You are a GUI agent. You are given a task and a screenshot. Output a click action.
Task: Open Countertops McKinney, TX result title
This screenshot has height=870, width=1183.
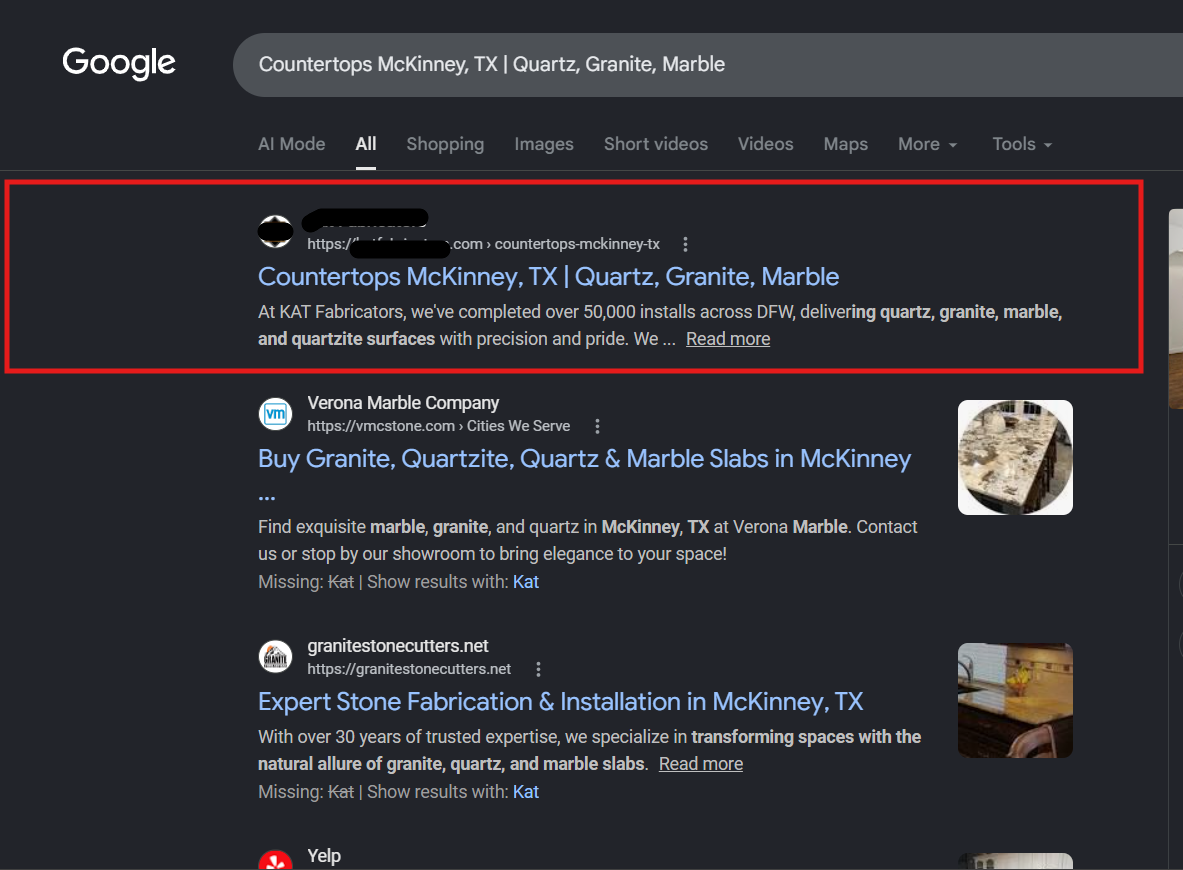pos(548,277)
